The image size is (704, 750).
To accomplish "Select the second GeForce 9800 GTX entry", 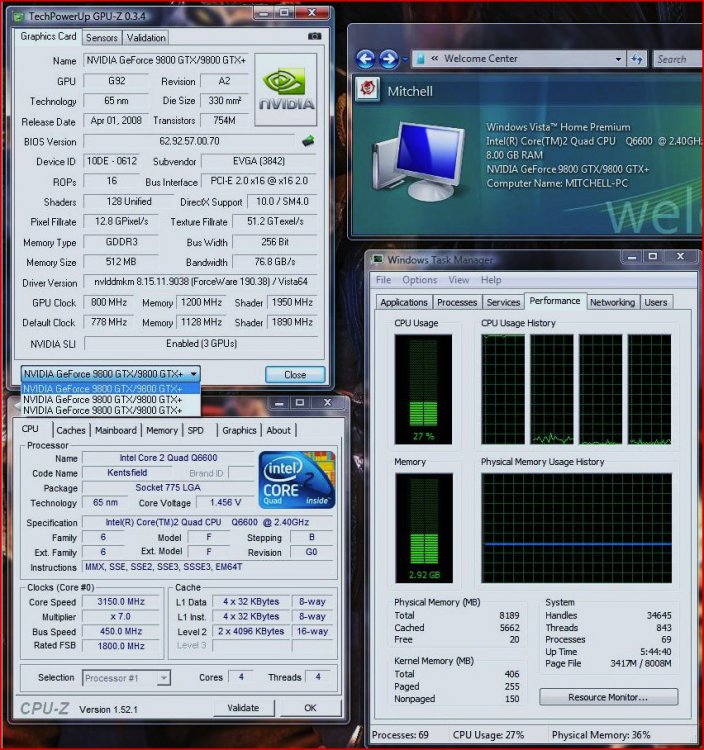I will coord(110,399).
